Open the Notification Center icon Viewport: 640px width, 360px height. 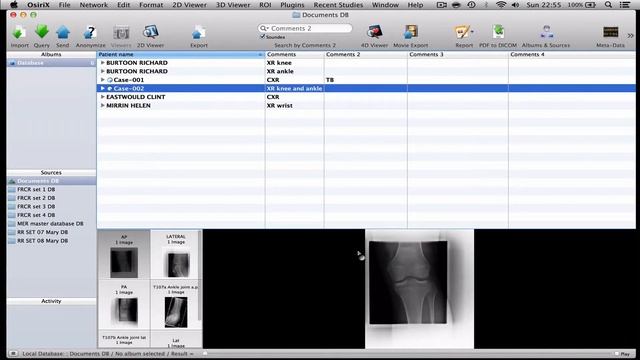click(624, 5)
